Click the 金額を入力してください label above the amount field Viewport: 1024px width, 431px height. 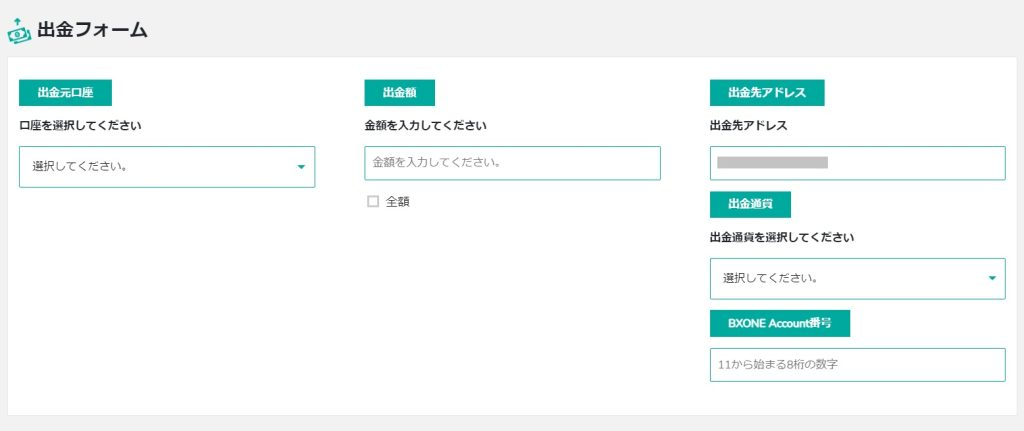pyautogui.click(x=425, y=126)
